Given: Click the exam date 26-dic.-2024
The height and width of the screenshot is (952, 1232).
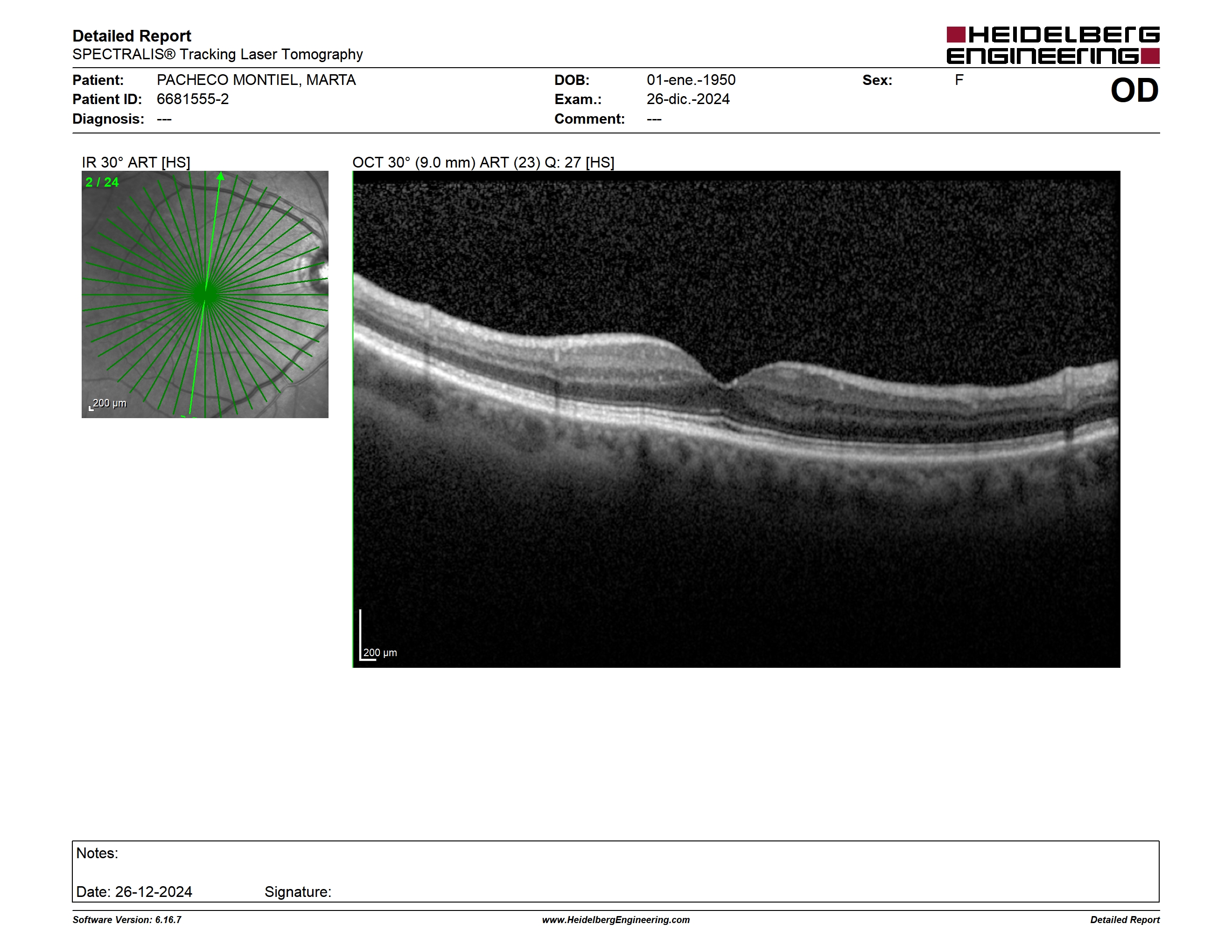Looking at the screenshot, I should 688,99.
